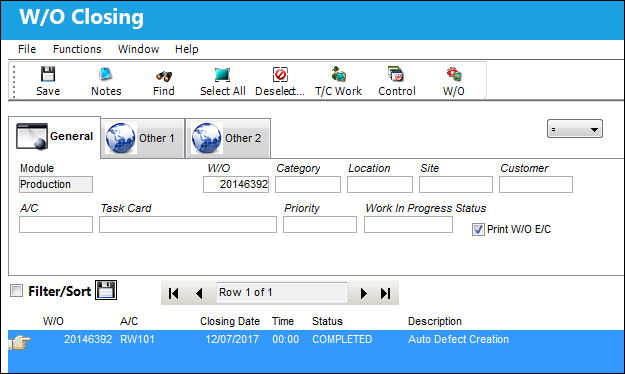This screenshot has height=374, width=625.
Task: Select the RW101 cell in the row
Action: pos(137,339)
